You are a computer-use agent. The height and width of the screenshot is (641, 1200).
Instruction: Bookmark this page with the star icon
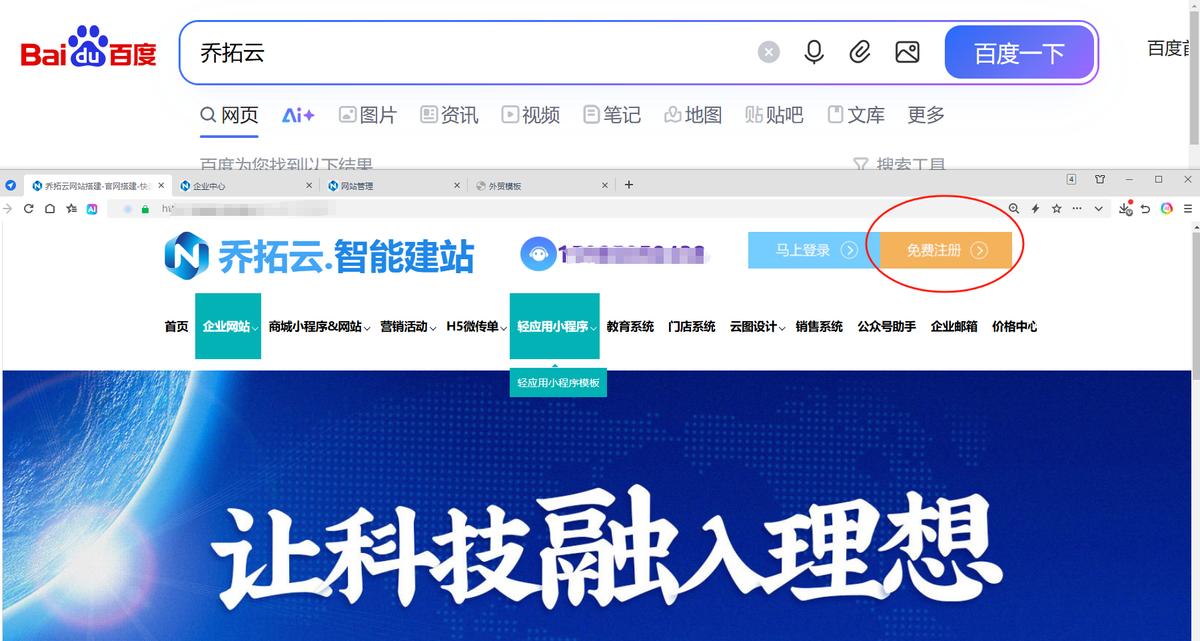point(1056,209)
